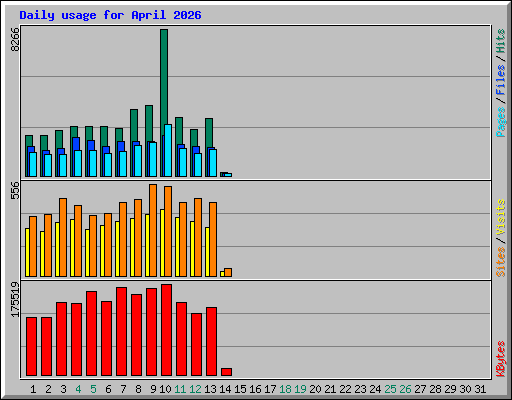512x400 pixels.
Task: Select day 10 on the date axis
Action: click(165, 389)
